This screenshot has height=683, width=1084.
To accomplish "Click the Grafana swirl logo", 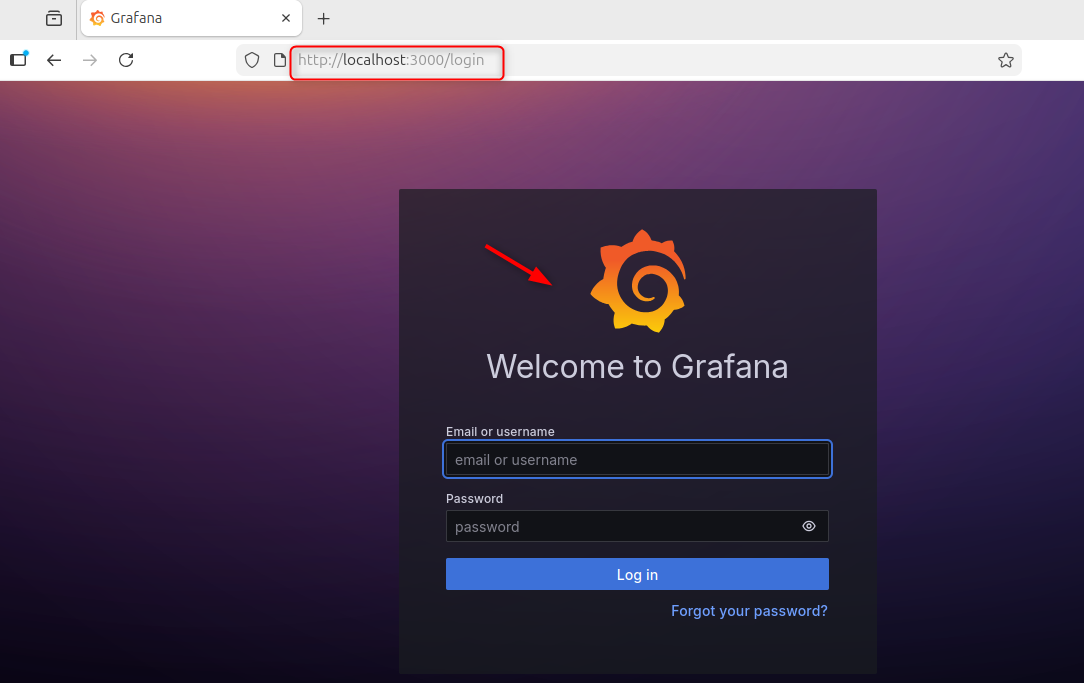I will [638, 281].
